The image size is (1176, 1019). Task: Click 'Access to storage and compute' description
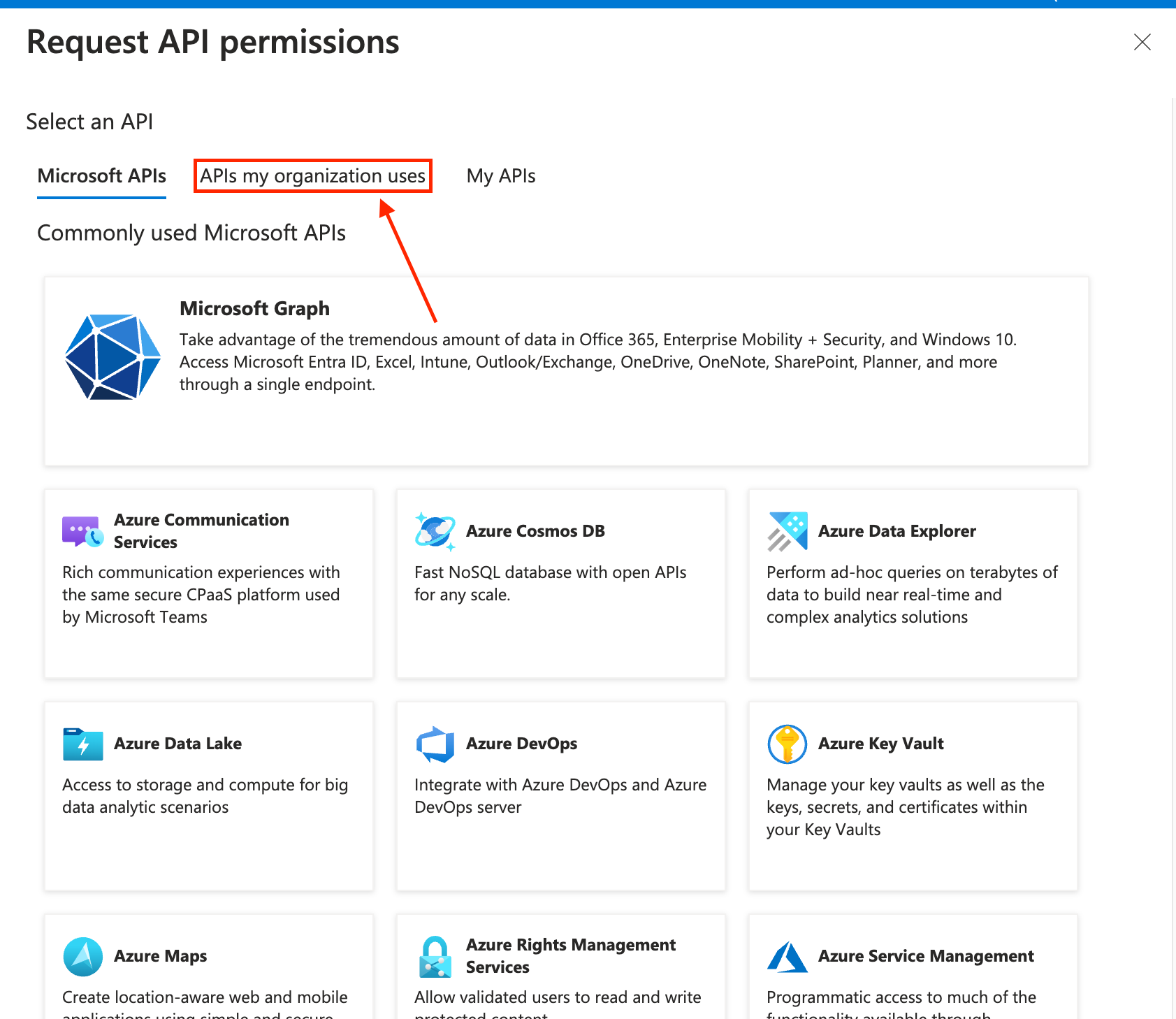[205, 796]
